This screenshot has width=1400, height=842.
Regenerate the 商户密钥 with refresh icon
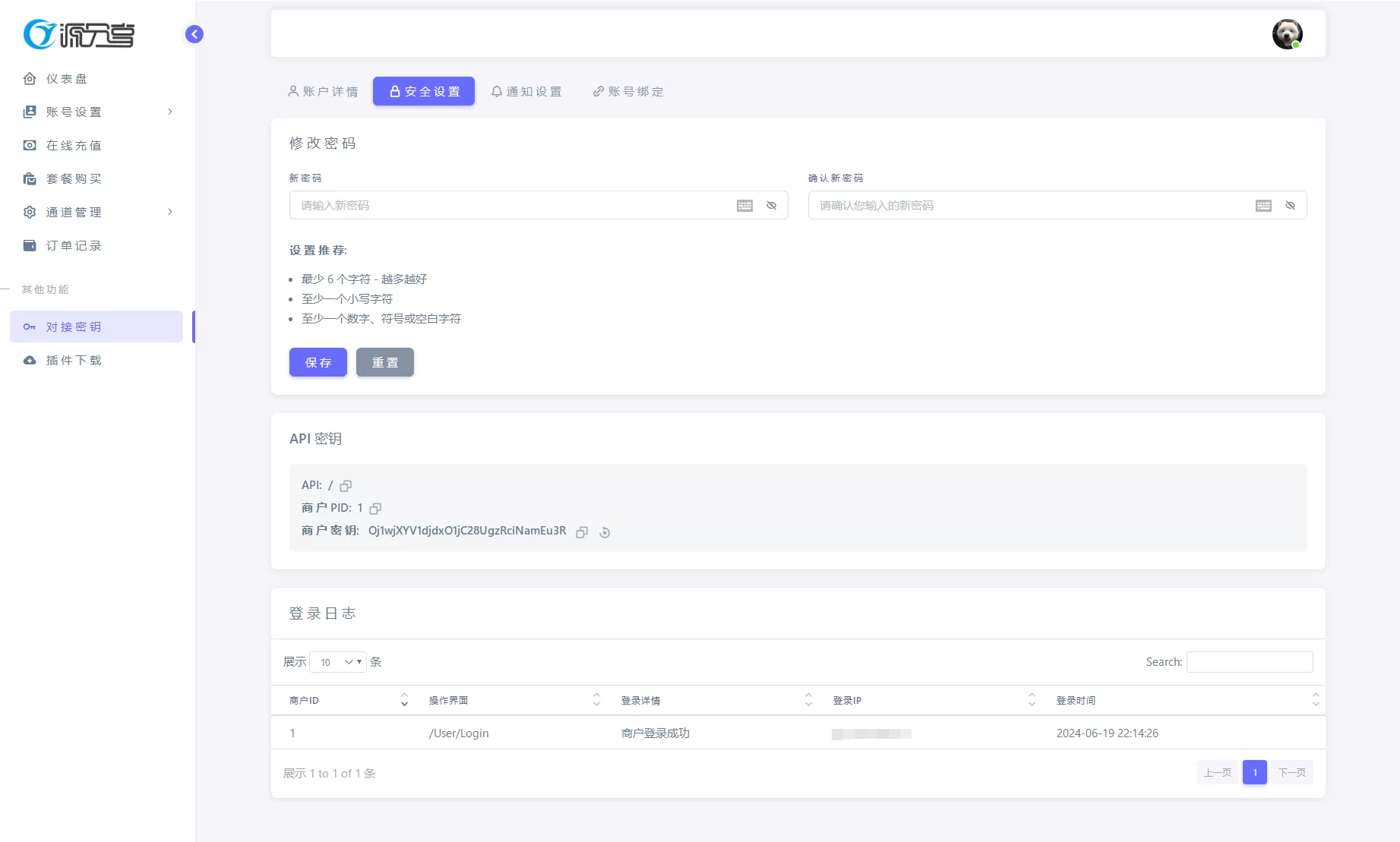604,532
